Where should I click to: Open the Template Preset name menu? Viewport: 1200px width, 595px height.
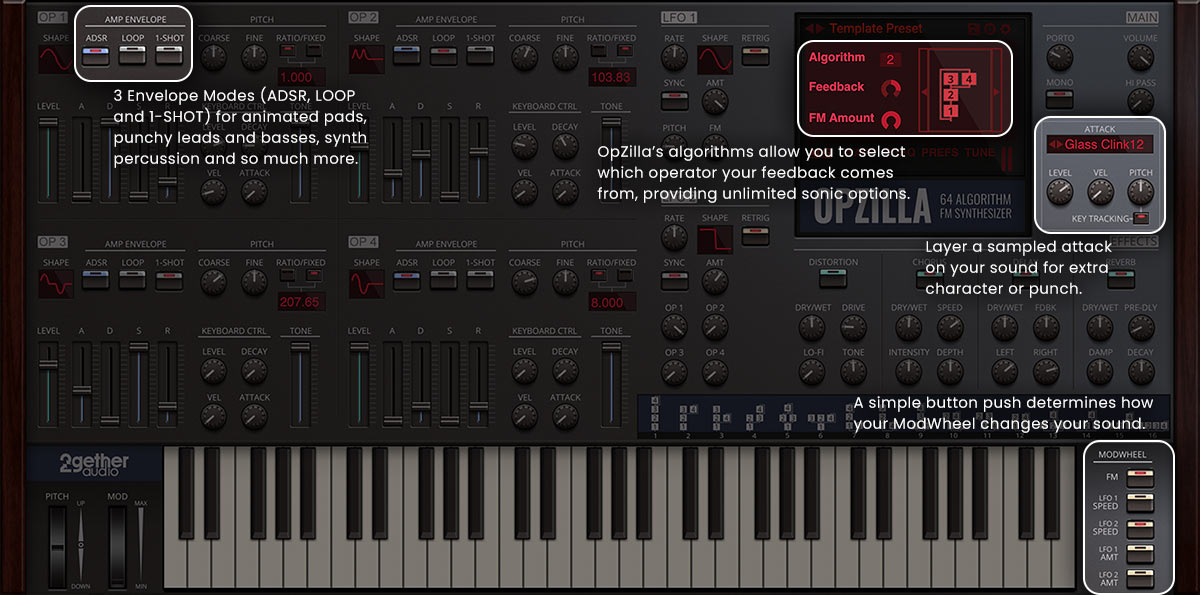coord(875,29)
